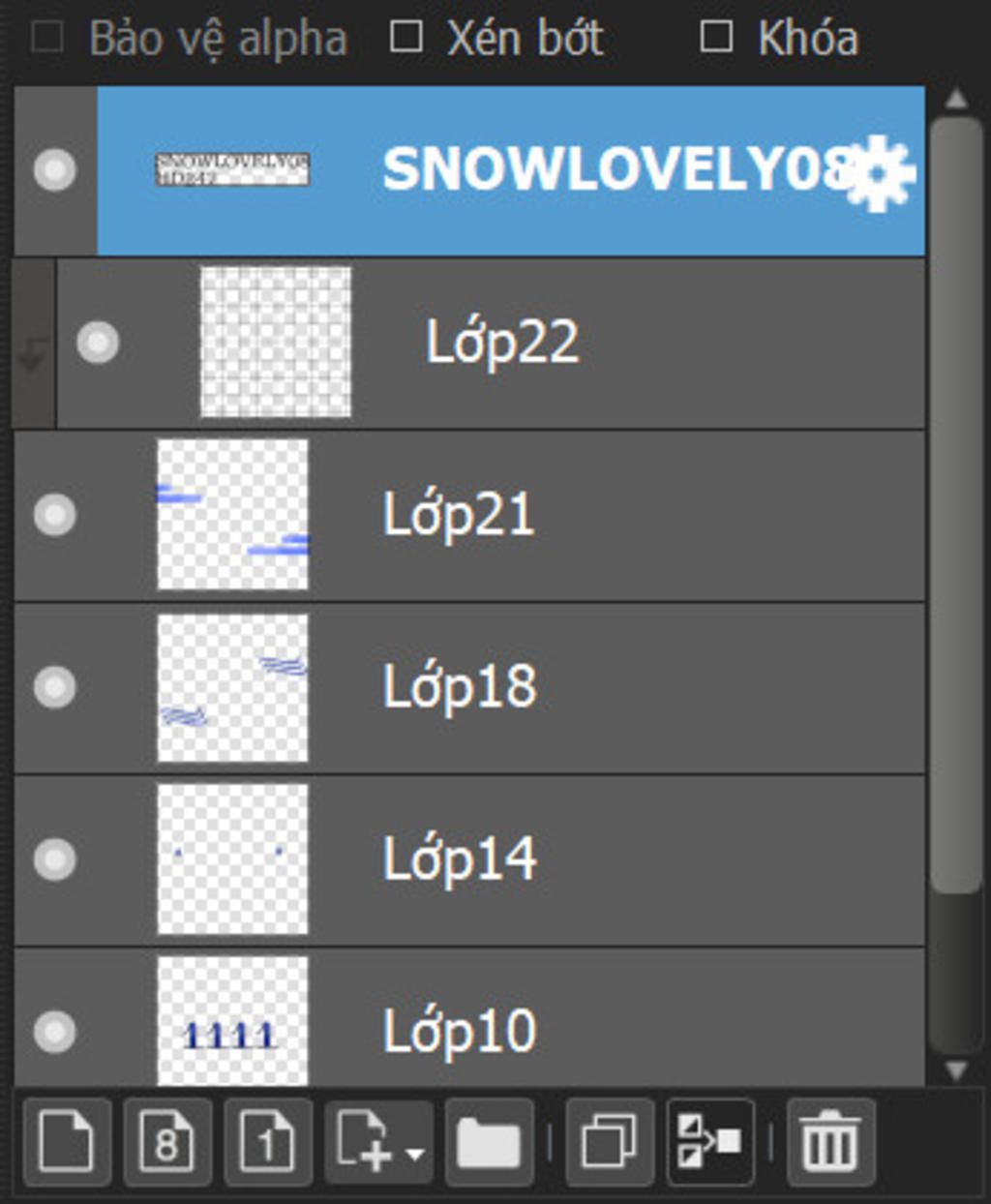This screenshot has height=1204, width=991.
Task: Open SNOWLOVELY08 layer settings gear
Action: click(x=879, y=172)
